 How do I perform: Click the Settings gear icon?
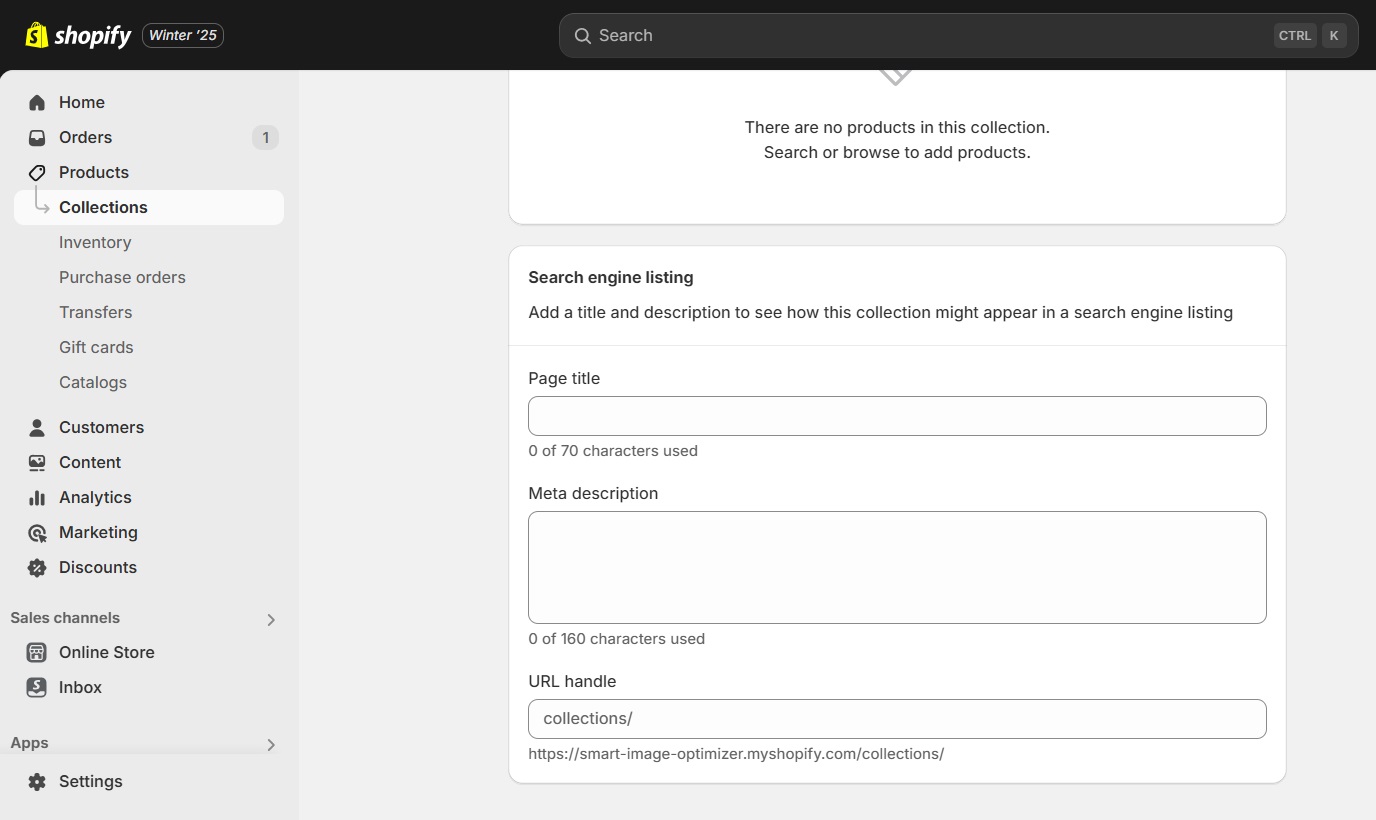pos(36,781)
